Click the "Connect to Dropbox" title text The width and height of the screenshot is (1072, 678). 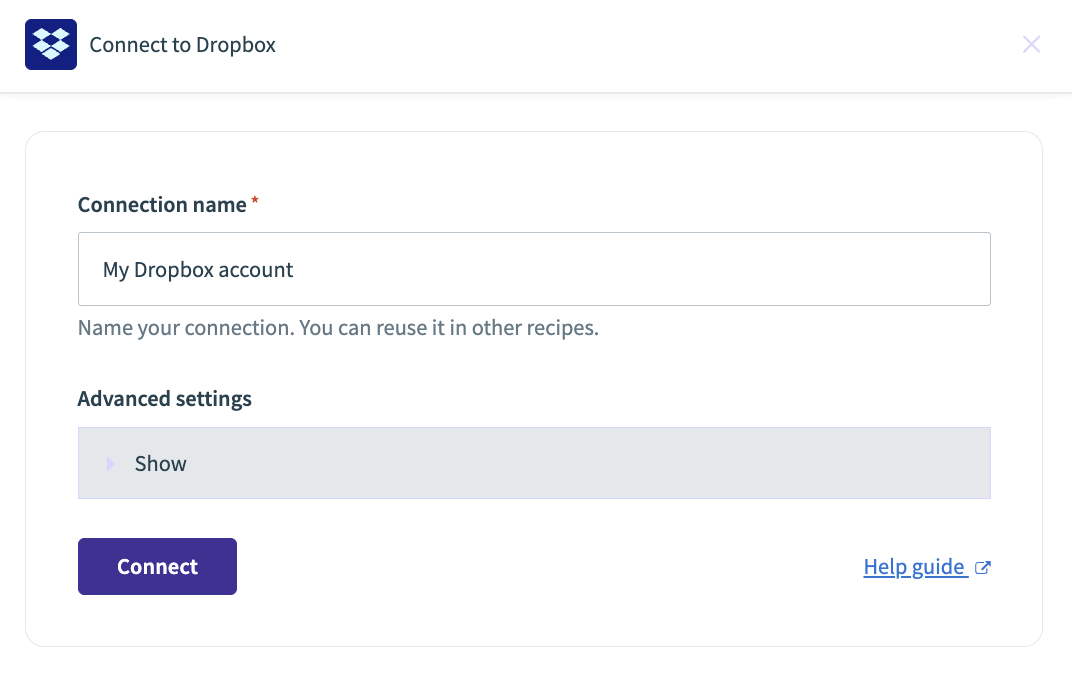pyautogui.click(x=183, y=45)
